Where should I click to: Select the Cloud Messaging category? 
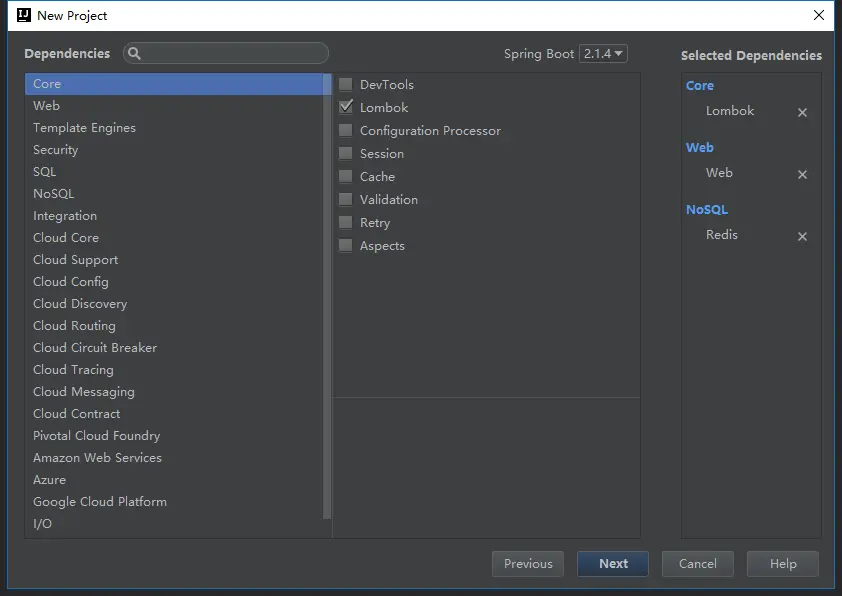174,392
